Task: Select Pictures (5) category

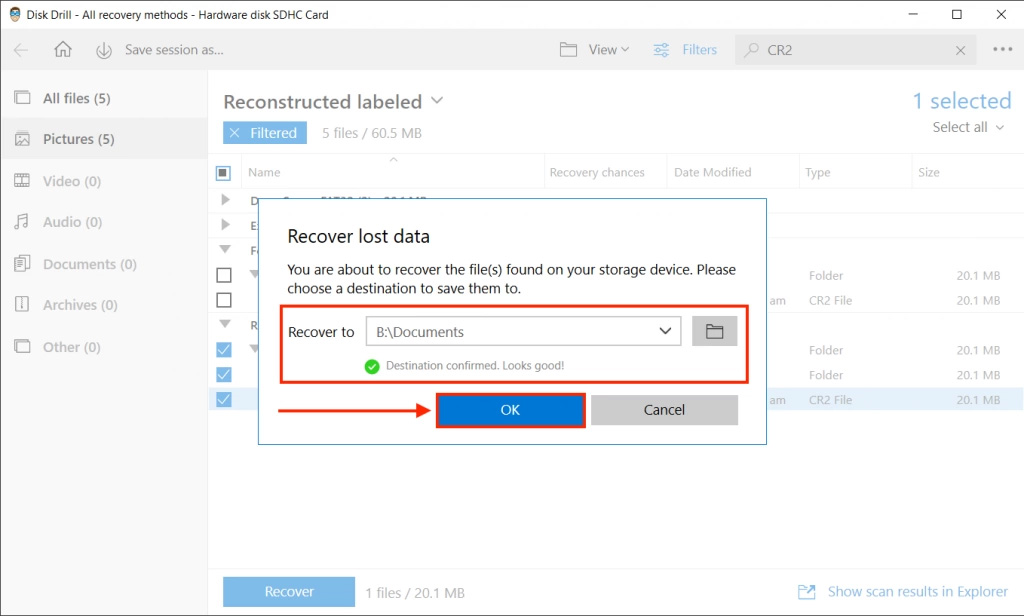Action: [x=104, y=139]
